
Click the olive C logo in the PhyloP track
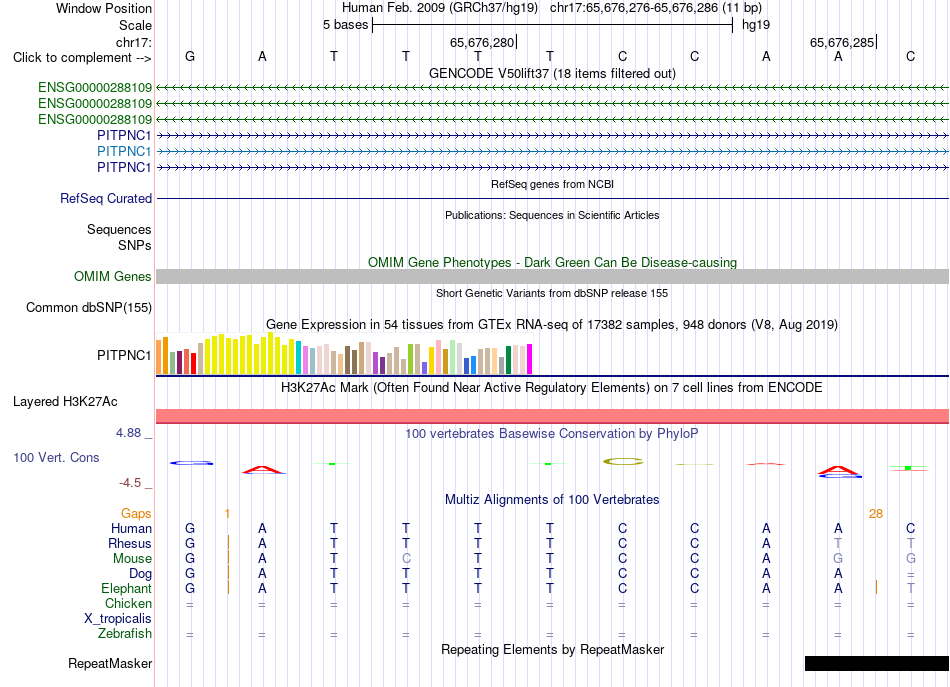tap(623, 462)
